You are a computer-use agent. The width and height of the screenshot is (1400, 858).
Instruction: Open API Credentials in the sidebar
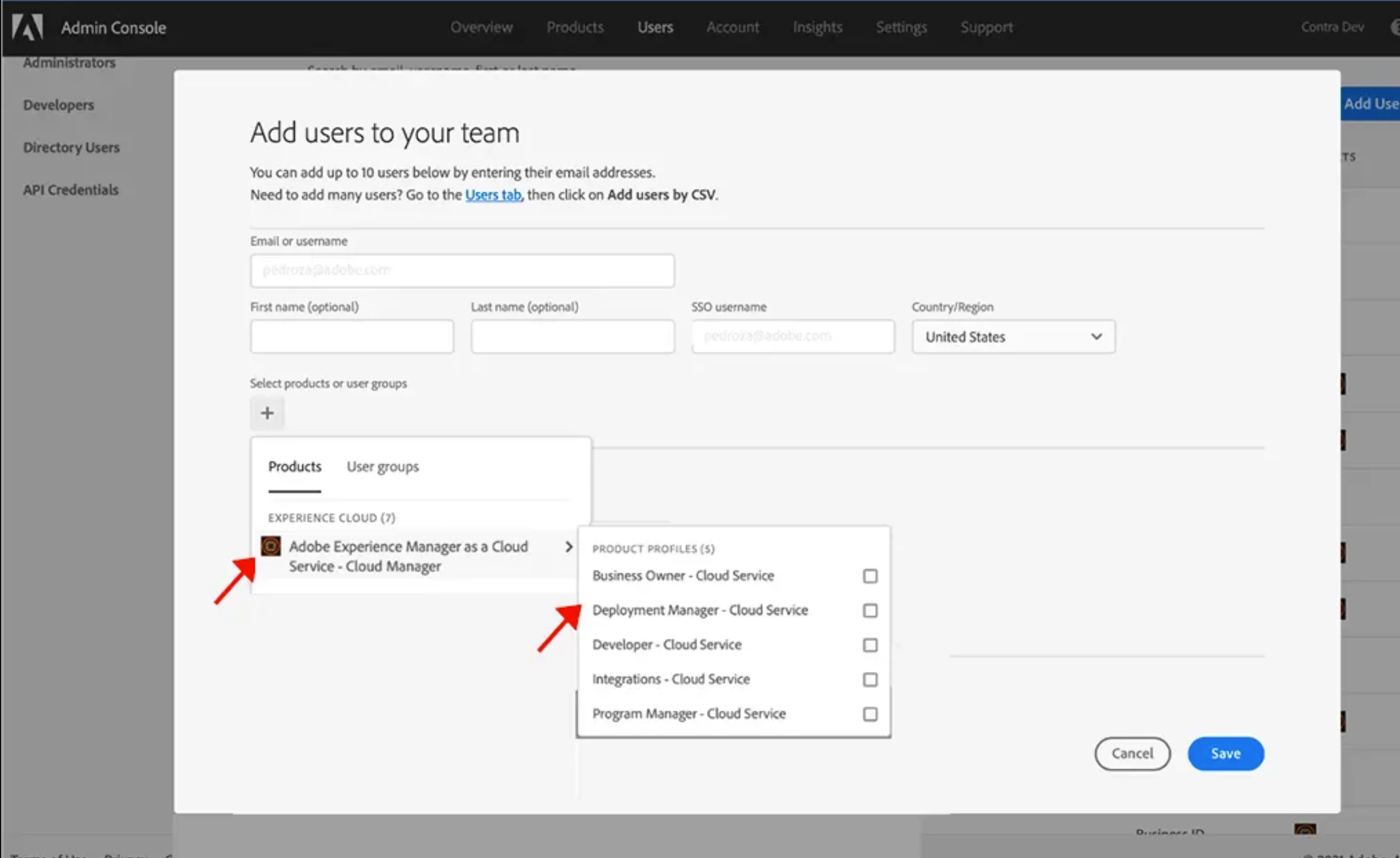click(x=71, y=189)
